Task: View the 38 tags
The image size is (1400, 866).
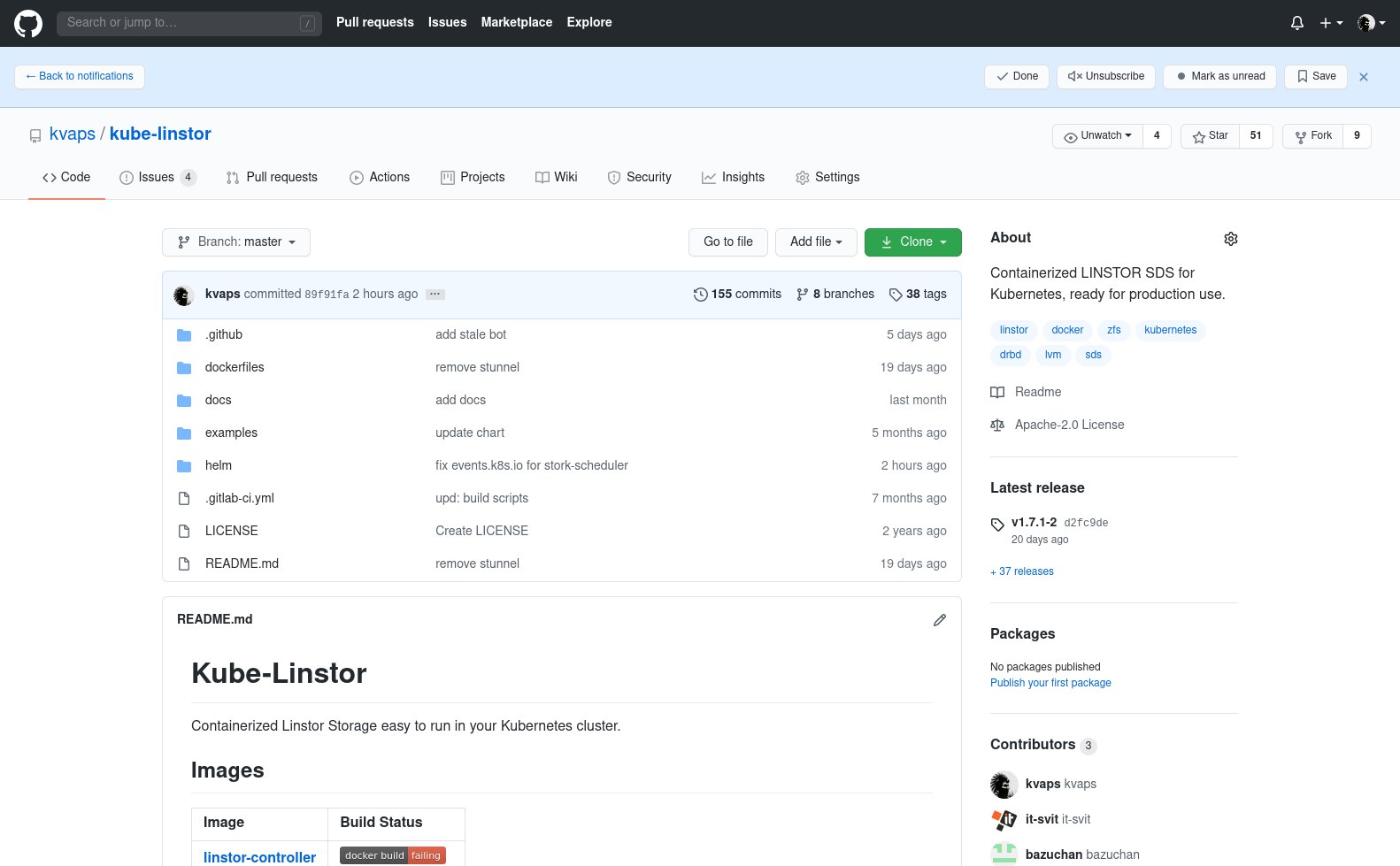Action: (918, 295)
